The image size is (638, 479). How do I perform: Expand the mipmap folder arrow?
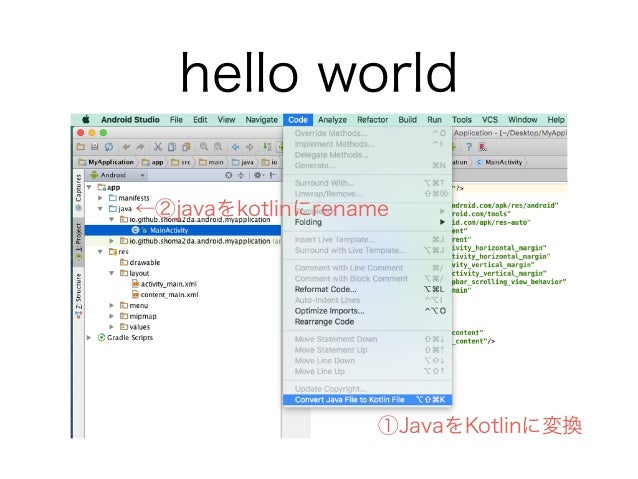click(x=111, y=316)
